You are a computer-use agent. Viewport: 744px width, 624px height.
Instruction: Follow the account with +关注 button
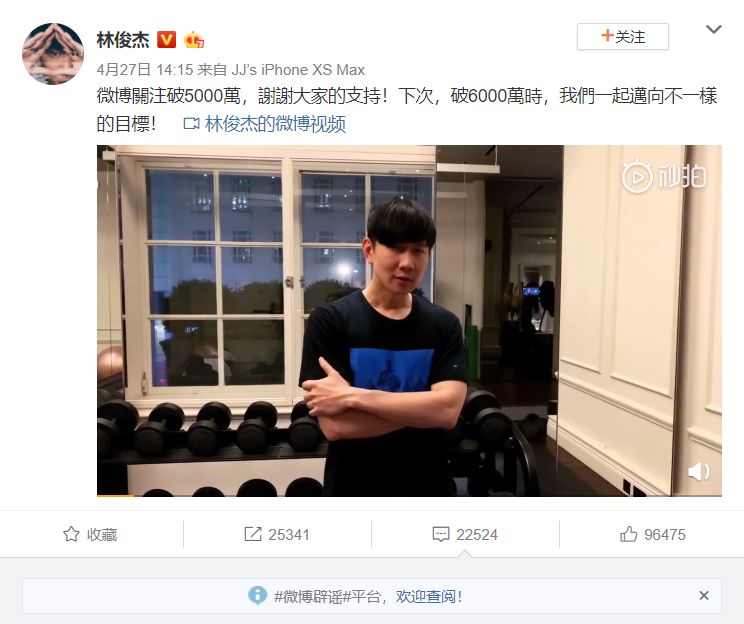[623, 37]
